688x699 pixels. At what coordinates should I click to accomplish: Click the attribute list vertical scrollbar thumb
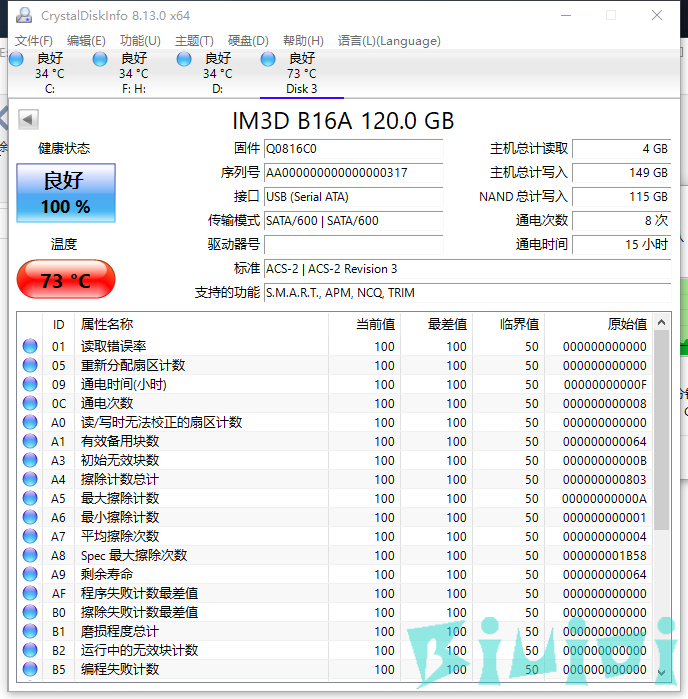tap(662, 430)
